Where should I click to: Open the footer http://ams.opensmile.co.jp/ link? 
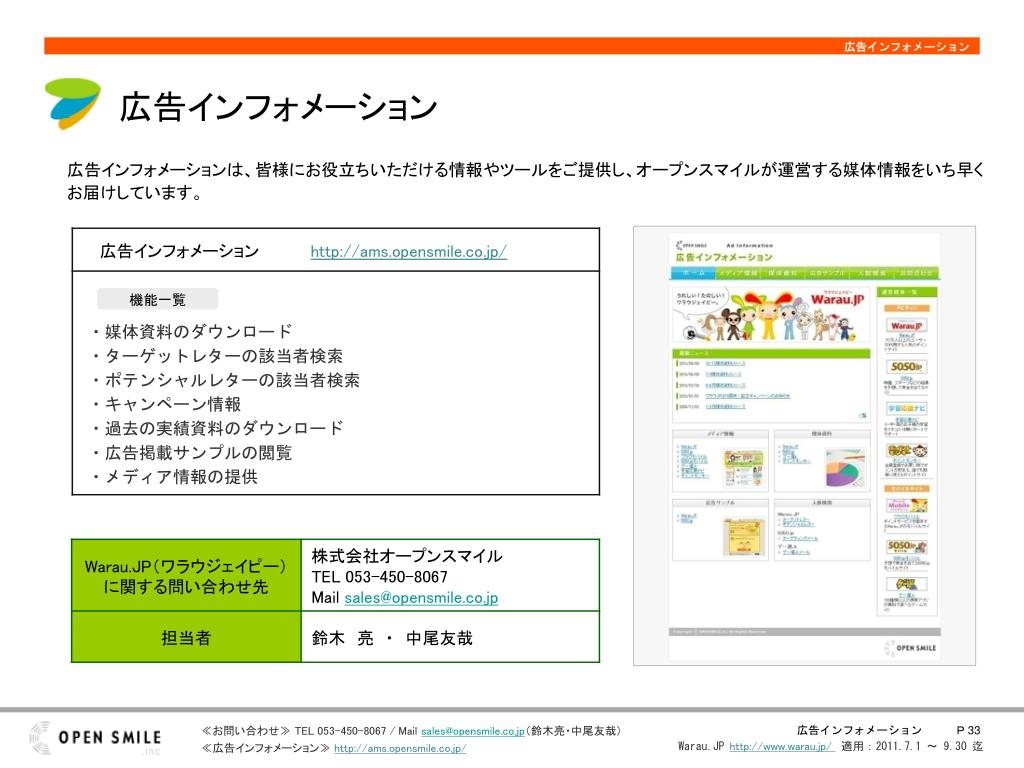[400, 748]
